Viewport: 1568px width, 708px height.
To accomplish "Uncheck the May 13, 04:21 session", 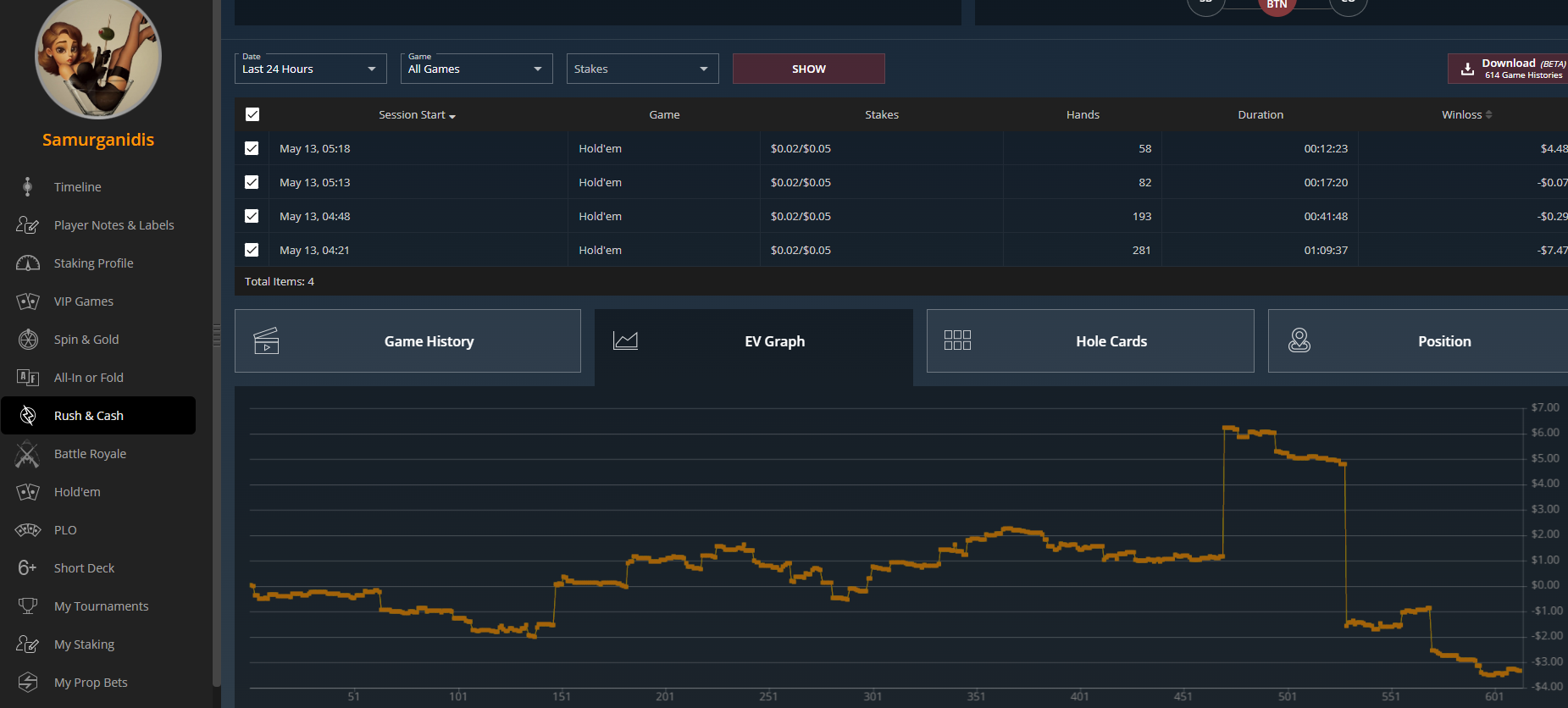I will (252, 250).
